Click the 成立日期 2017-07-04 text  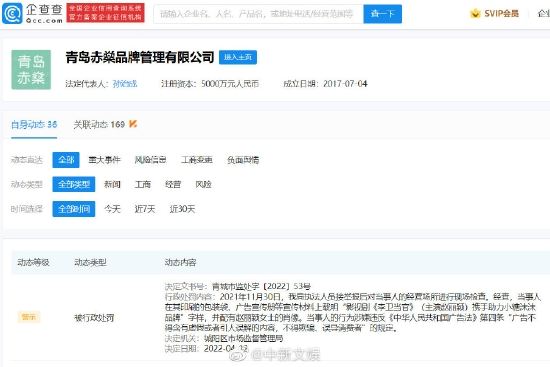[x=325, y=84]
